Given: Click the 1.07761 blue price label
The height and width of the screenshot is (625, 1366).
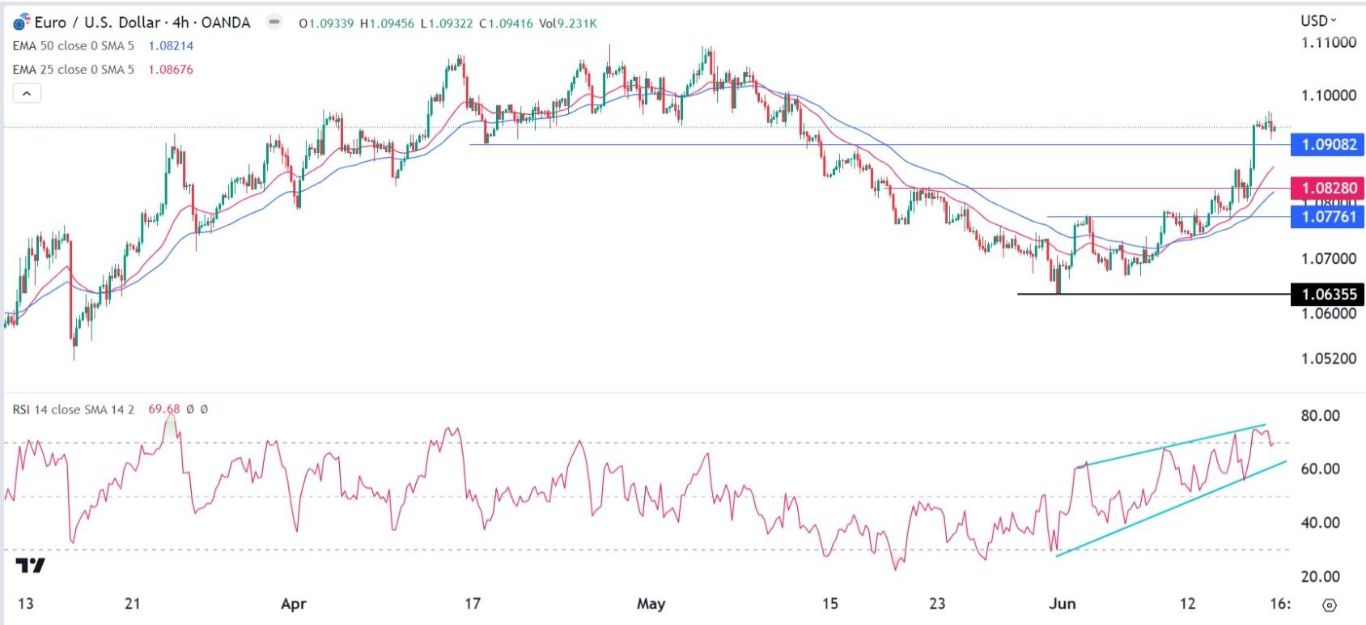Looking at the screenshot, I should (x=1326, y=216).
